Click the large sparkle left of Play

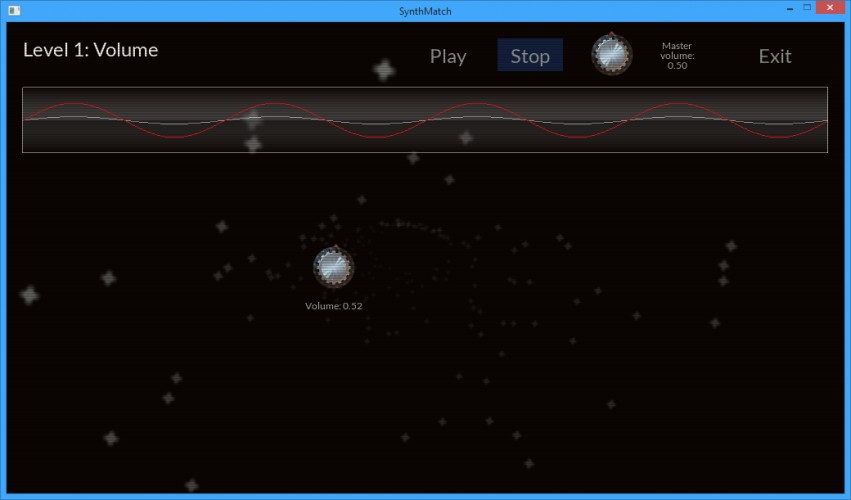tap(384, 70)
